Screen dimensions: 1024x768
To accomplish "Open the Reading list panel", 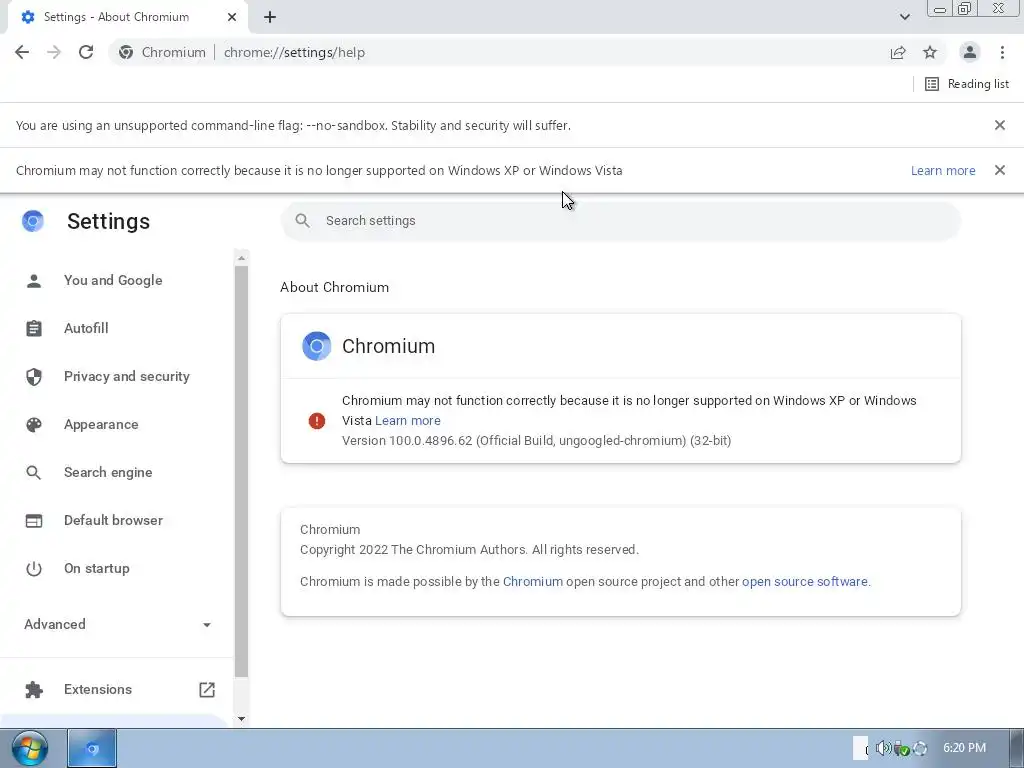I will [967, 84].
